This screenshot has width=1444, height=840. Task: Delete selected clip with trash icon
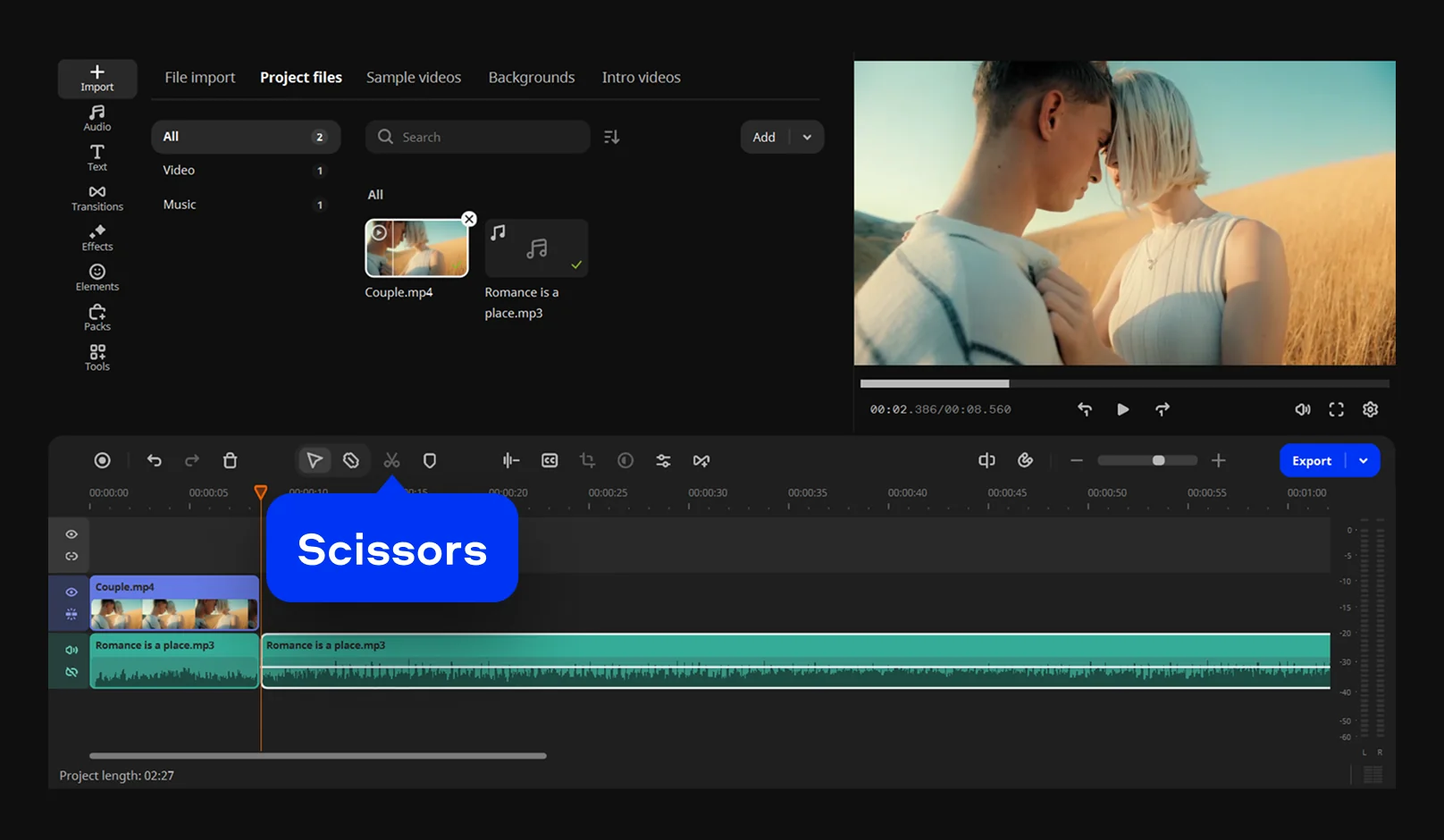[x=230, y=461]
